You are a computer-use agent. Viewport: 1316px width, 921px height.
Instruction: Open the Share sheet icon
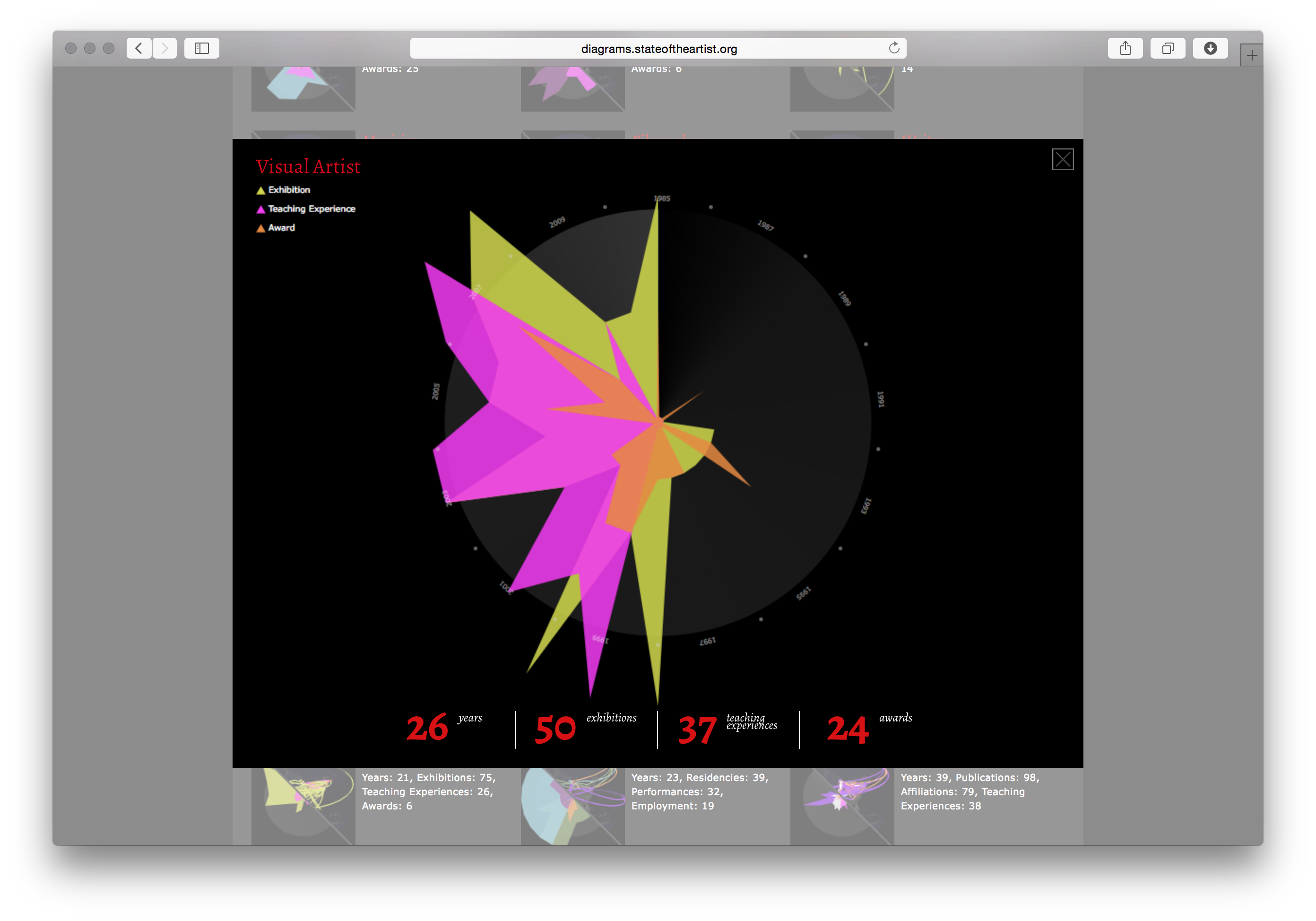[x=1125, y=48]
